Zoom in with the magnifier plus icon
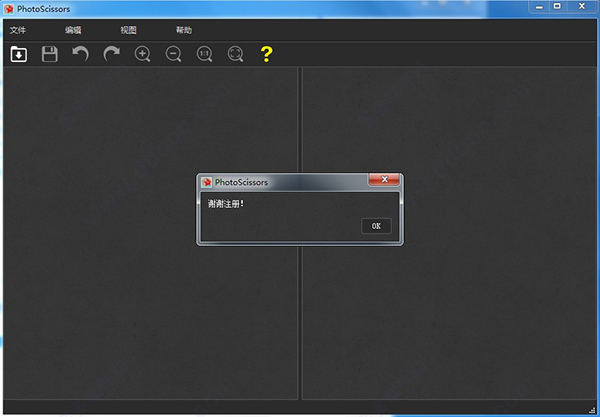The image size is (600, 417). click(x=142, y=54)
